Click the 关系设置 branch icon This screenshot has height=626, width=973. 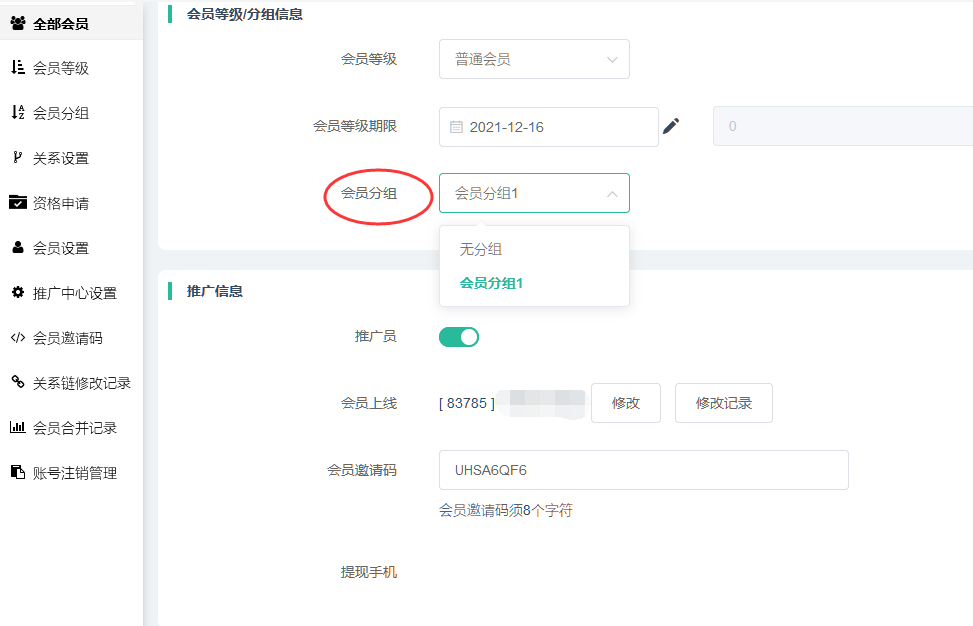(18, 158)
